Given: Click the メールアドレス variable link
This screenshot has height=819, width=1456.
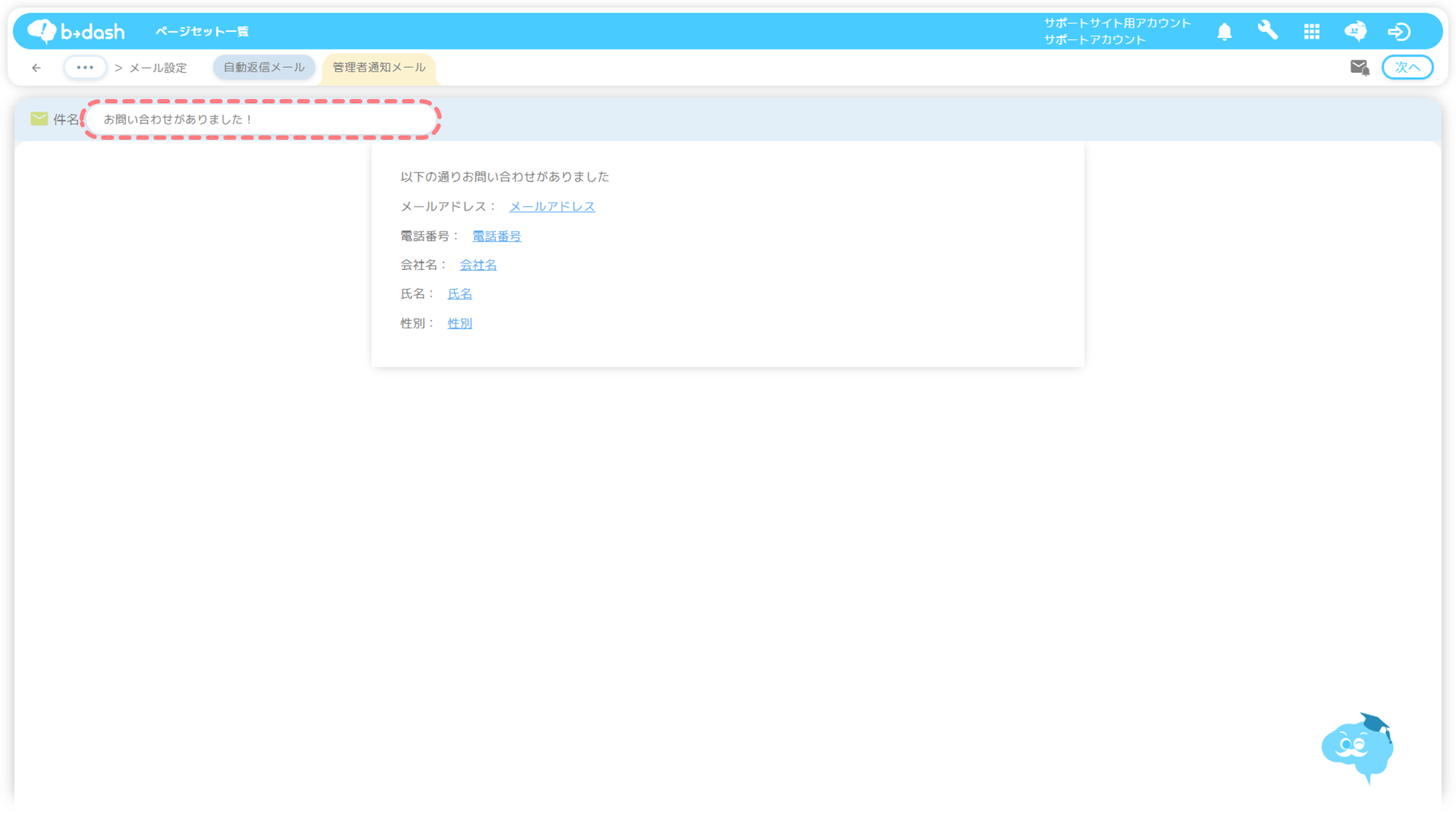Looking at the screenshot, I should 552,207.
